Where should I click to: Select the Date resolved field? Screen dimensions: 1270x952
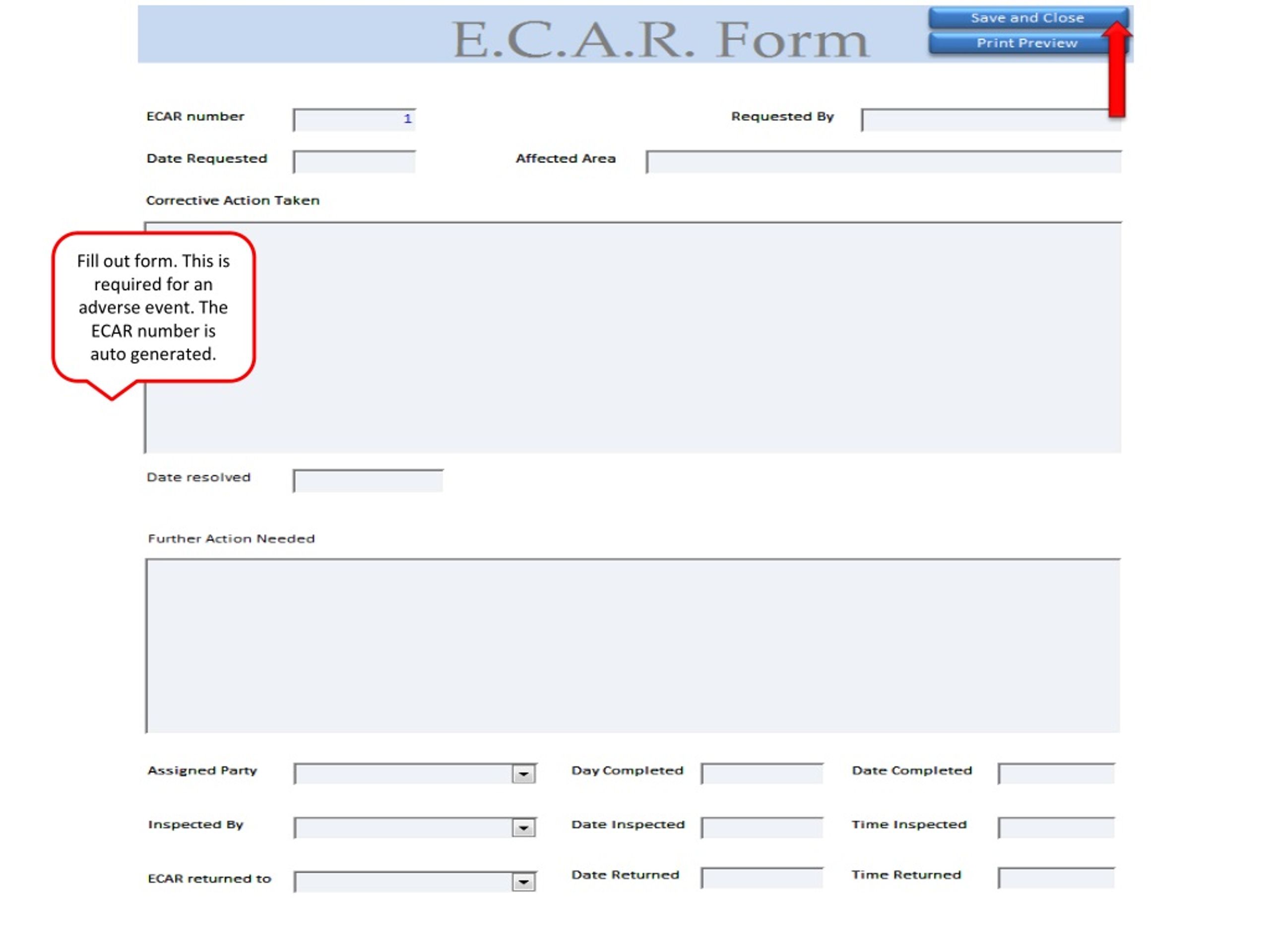(x=368, y=481)
